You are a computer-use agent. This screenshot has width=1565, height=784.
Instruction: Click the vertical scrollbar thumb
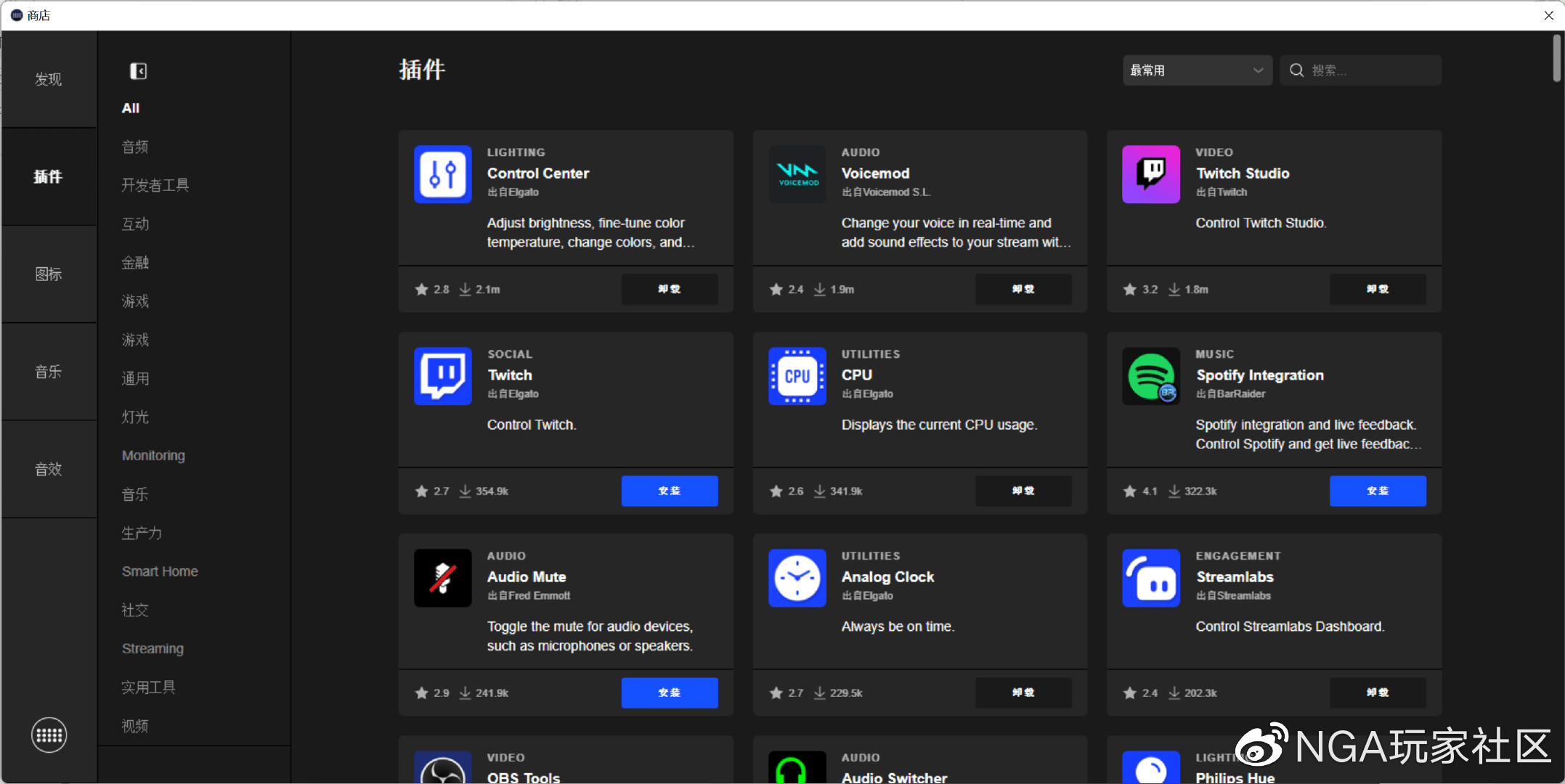[1556, 58]
